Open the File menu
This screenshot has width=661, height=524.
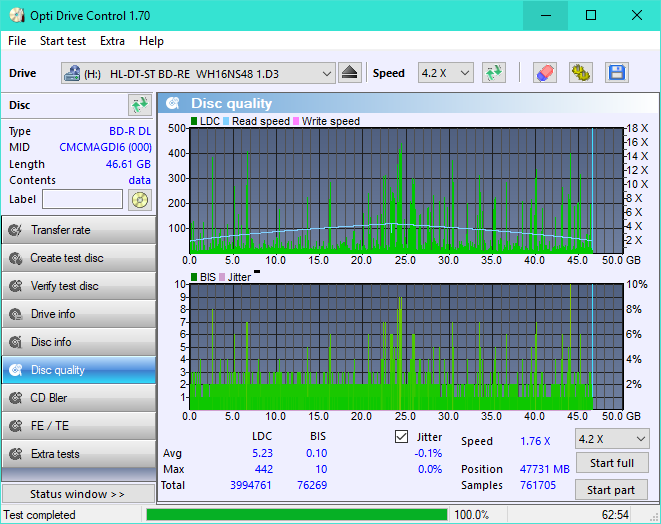(17, 41)
